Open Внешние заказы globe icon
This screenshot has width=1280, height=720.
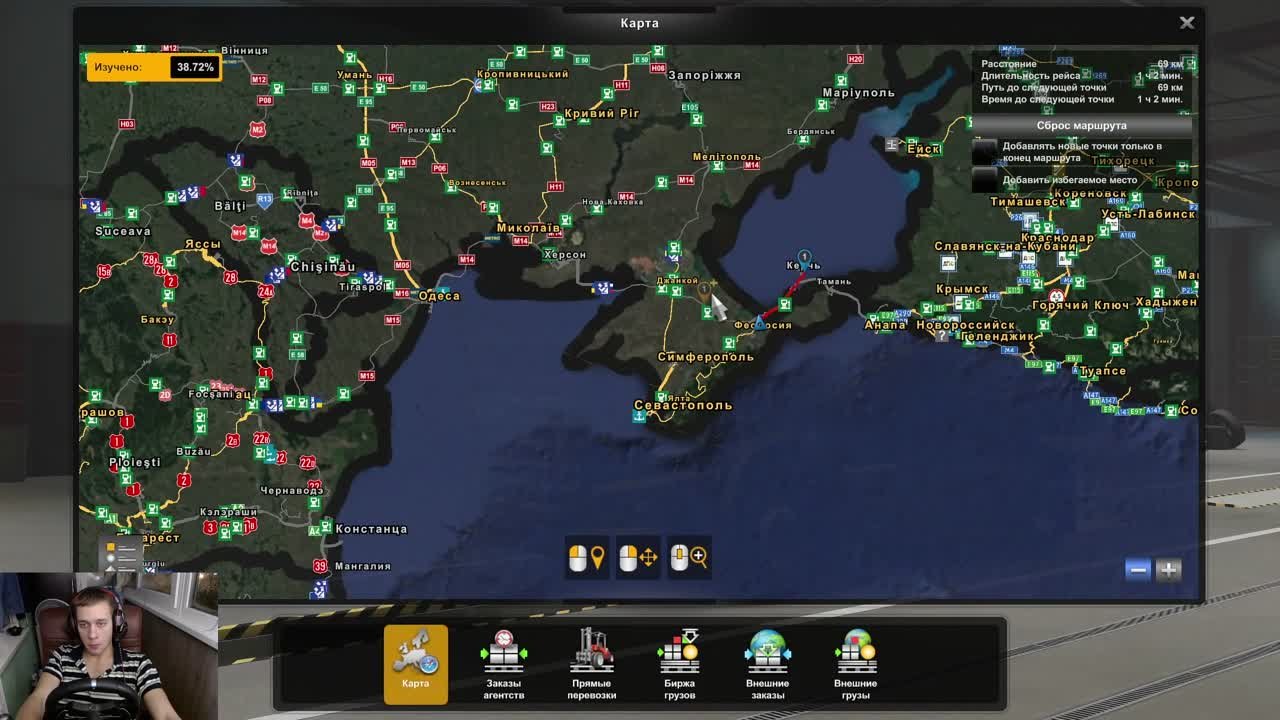tap(767, 663)
